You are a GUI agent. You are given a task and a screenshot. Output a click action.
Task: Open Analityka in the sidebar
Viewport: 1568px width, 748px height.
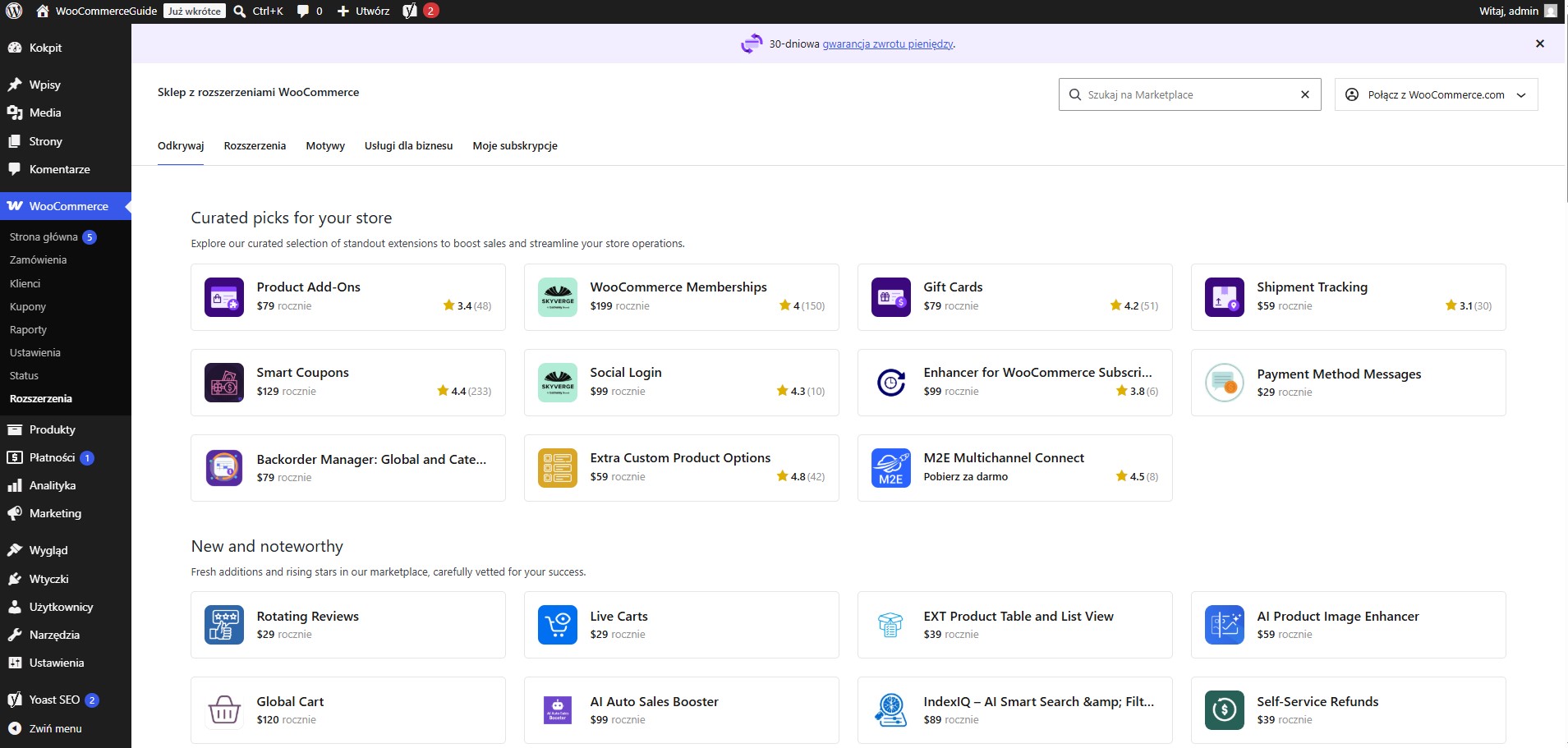(x=66, y=485)
